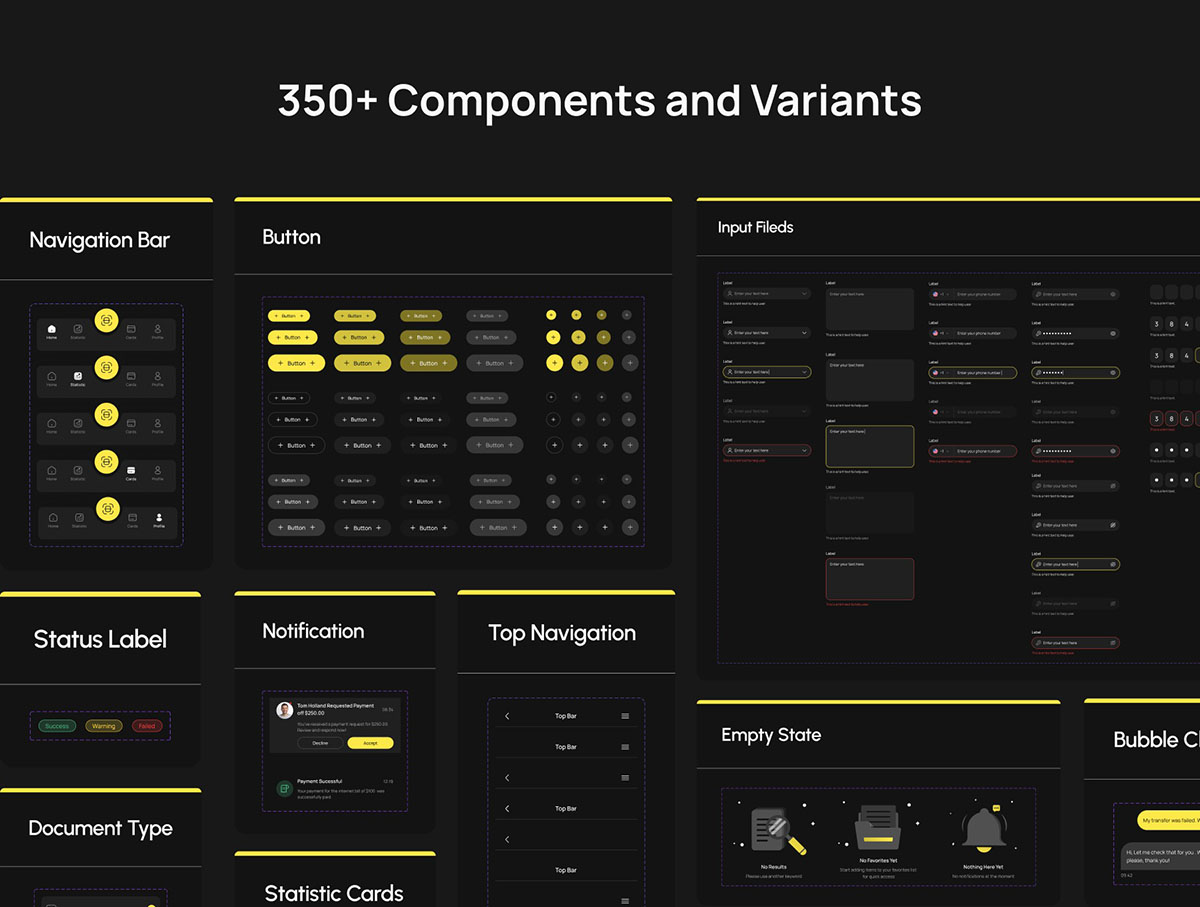Open hamburger menu in first Top Bar row

click(625, 716)
